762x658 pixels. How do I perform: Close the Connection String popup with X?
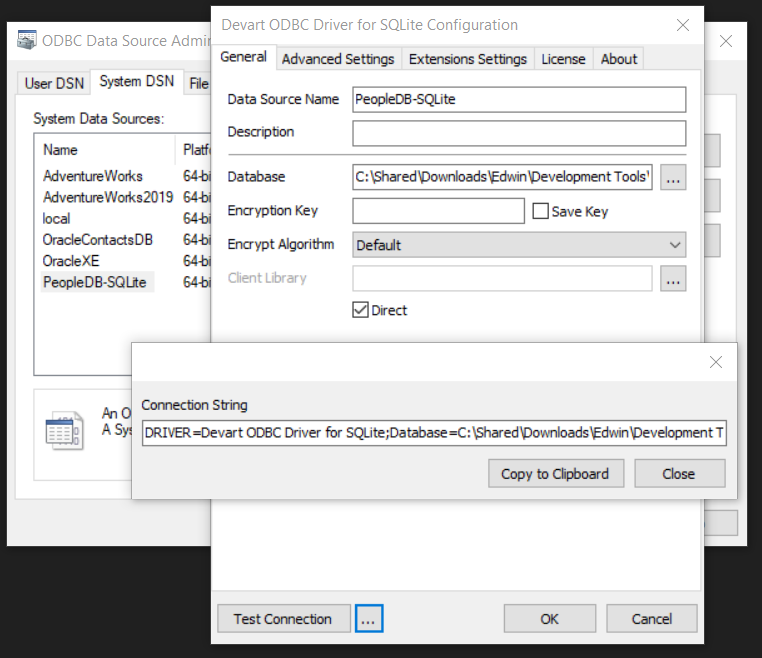click(715, 362)
